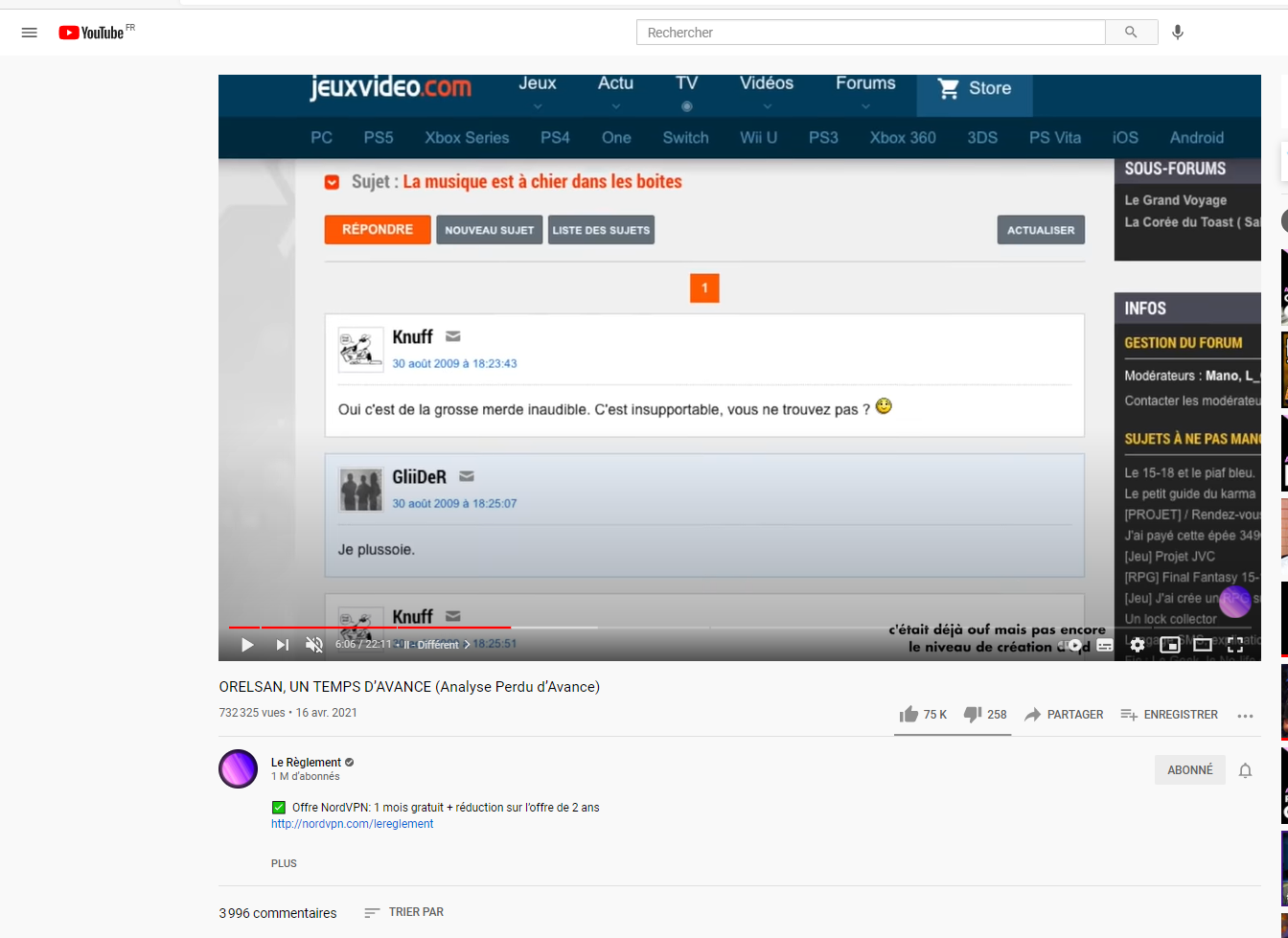The width and height of the screenshot is (1288, 938).
Task: Open the Le Règlement channel name link
Action: tap(306, 763)
